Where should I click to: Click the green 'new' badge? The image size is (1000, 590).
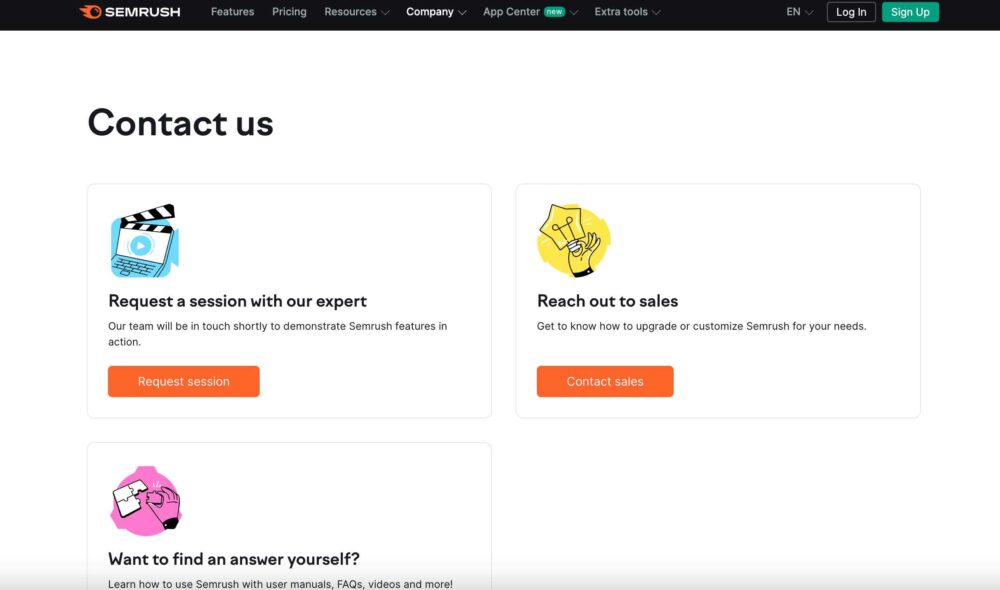[x=554, y=12]
